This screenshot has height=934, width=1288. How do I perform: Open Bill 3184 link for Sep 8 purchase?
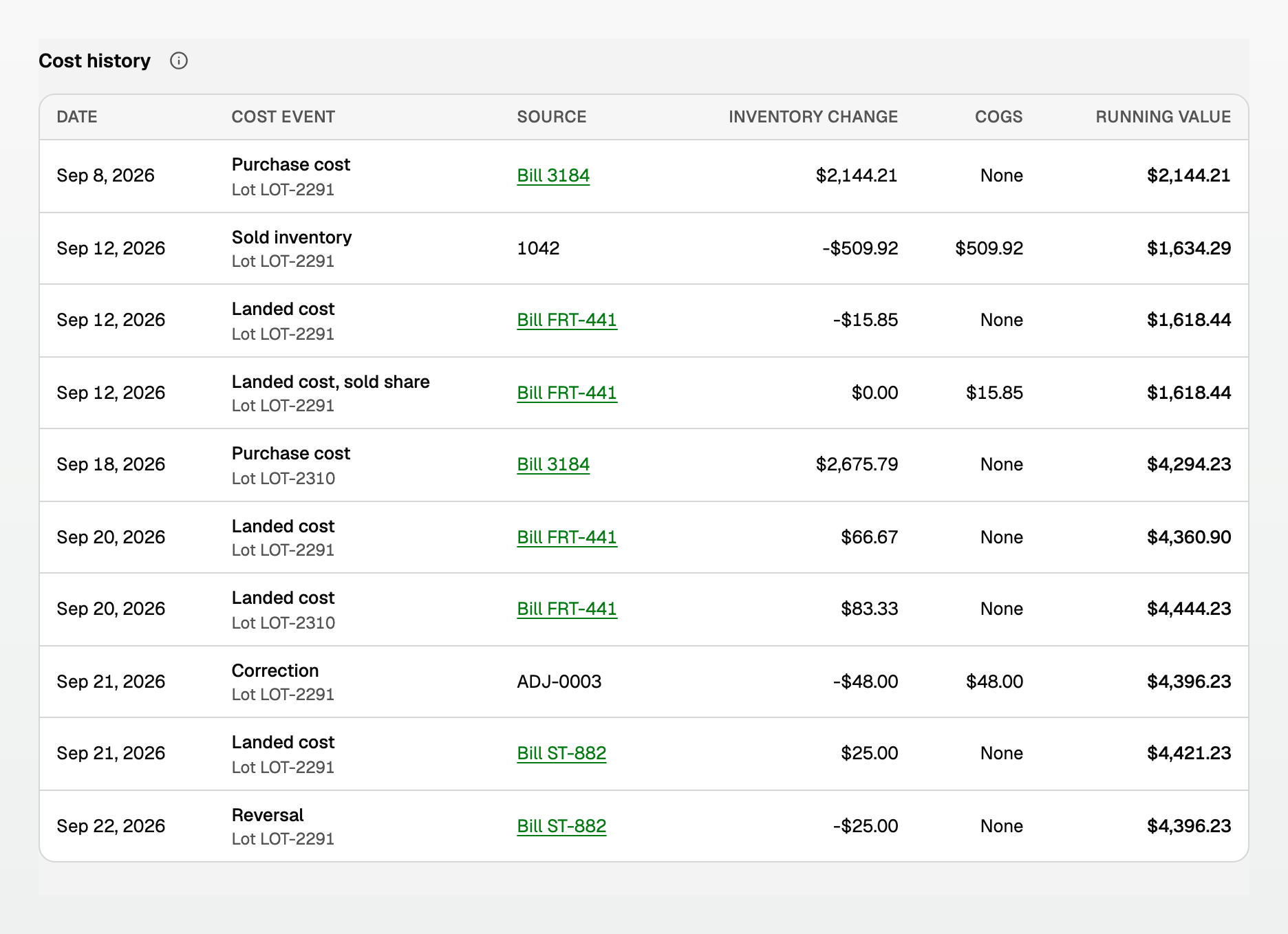pos(553,175)
